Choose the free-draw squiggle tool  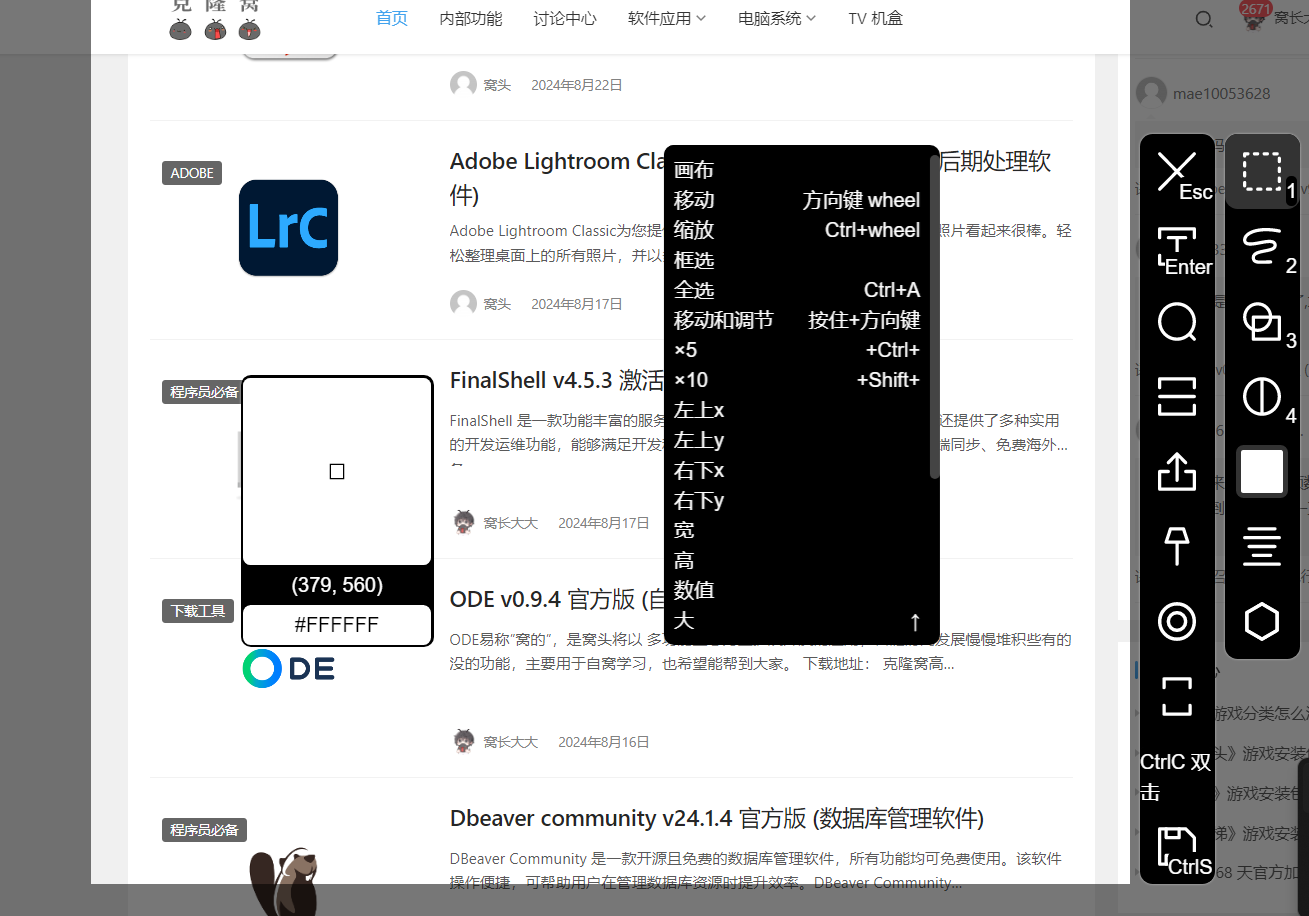(x=1262, y=247)
